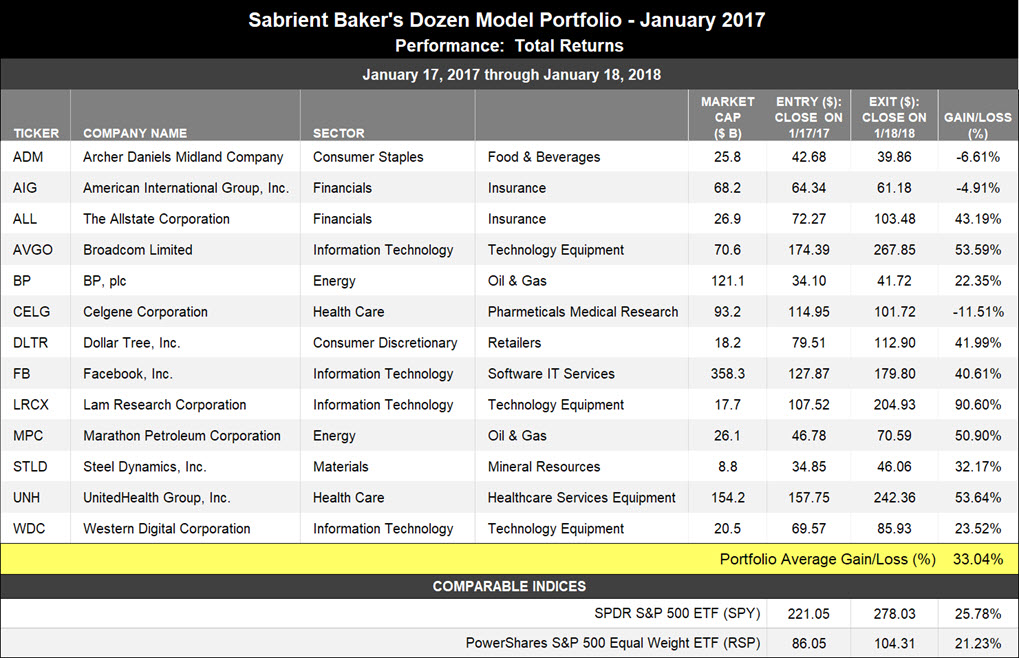Viewport: 1019px width, 658px height.
Task: Click the Sabrient Baker's Dozen title
Action: tap(507, 20)
